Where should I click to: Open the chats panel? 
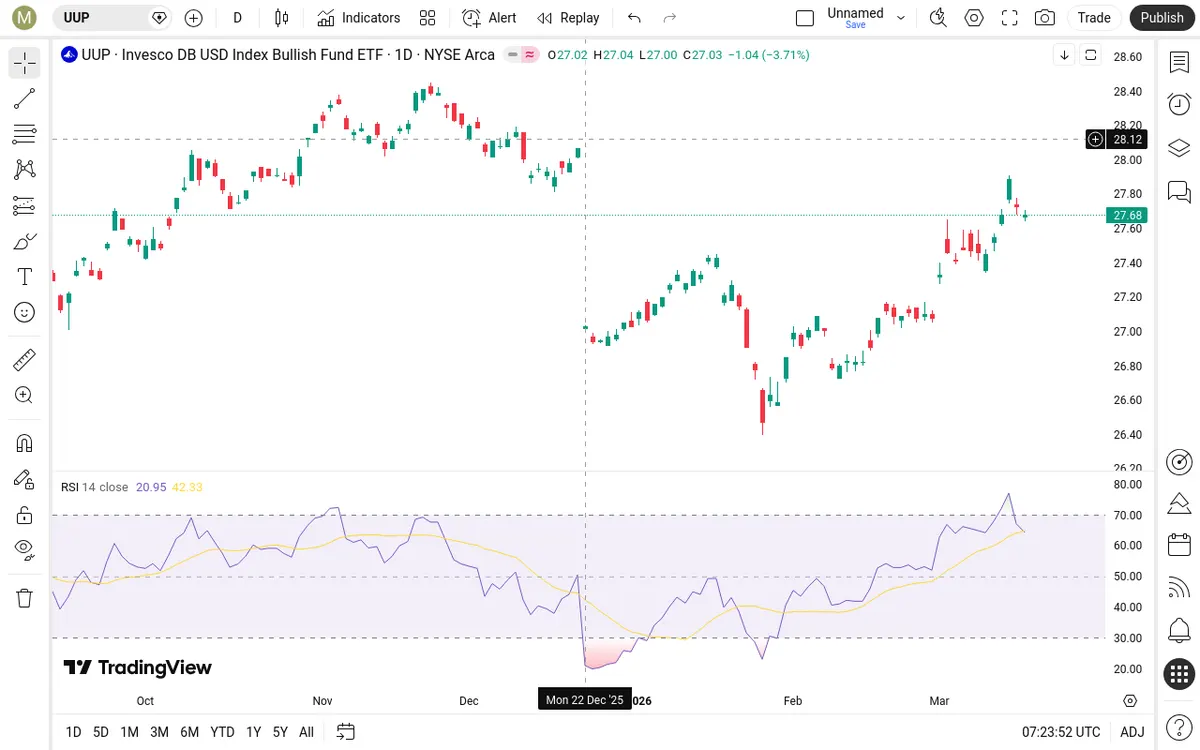tap(1179, 191)
